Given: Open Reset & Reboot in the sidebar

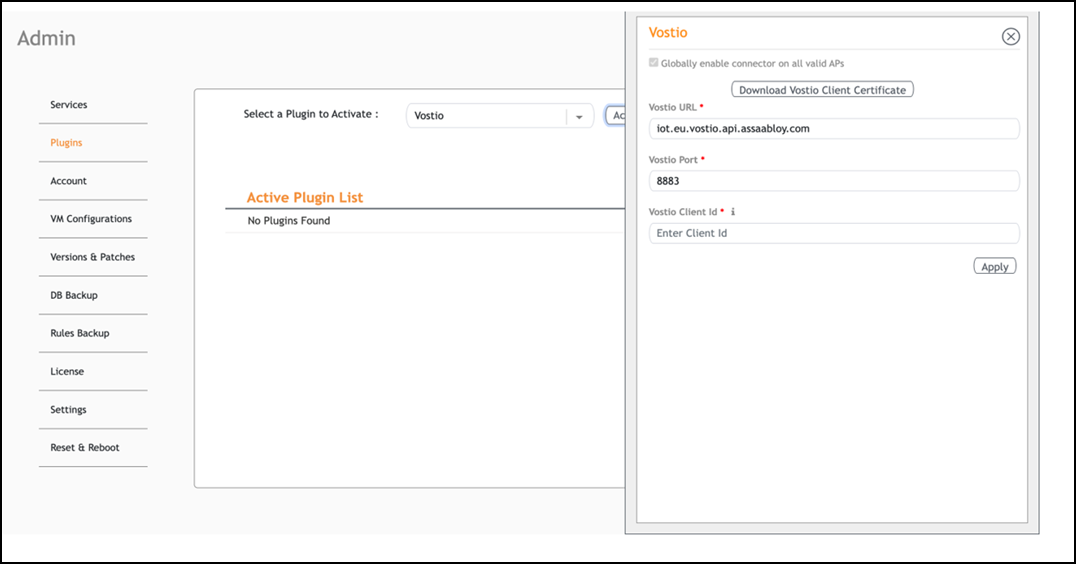Looking at the screenshot, I should [84, 447].
